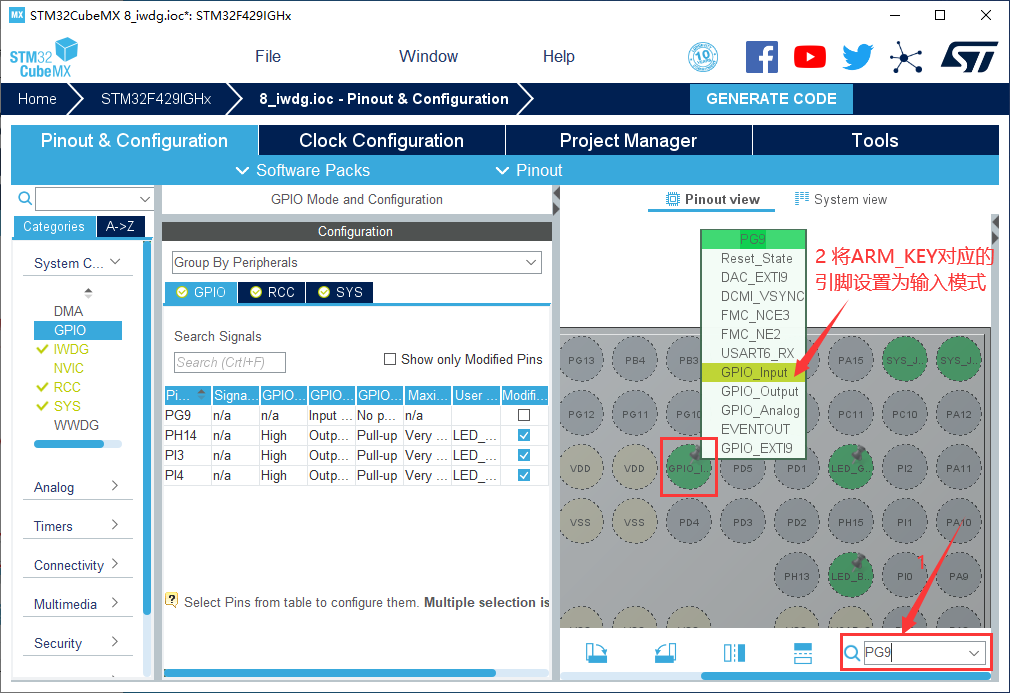Click the Facebook icon in header
Image resolution: width=1010 pixels, height=693 pixels.
pos(762,57)
